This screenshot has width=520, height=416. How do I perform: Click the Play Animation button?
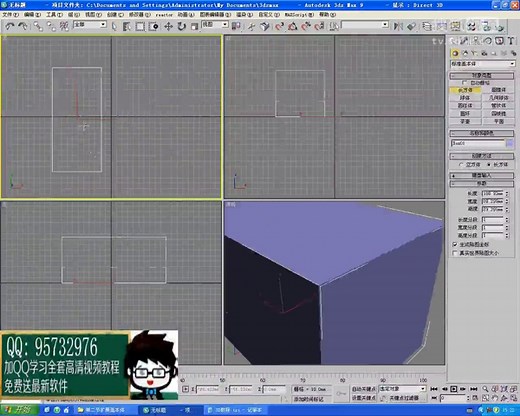[454, 389]
